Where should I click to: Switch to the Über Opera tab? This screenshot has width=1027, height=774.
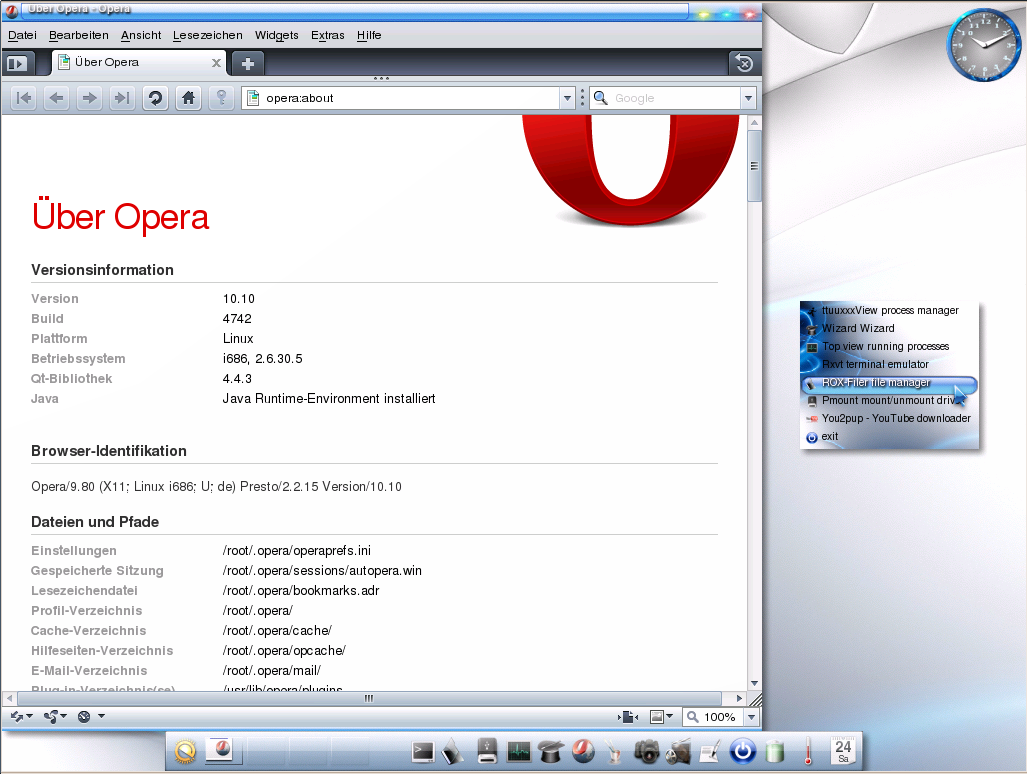tap(139, 63)
